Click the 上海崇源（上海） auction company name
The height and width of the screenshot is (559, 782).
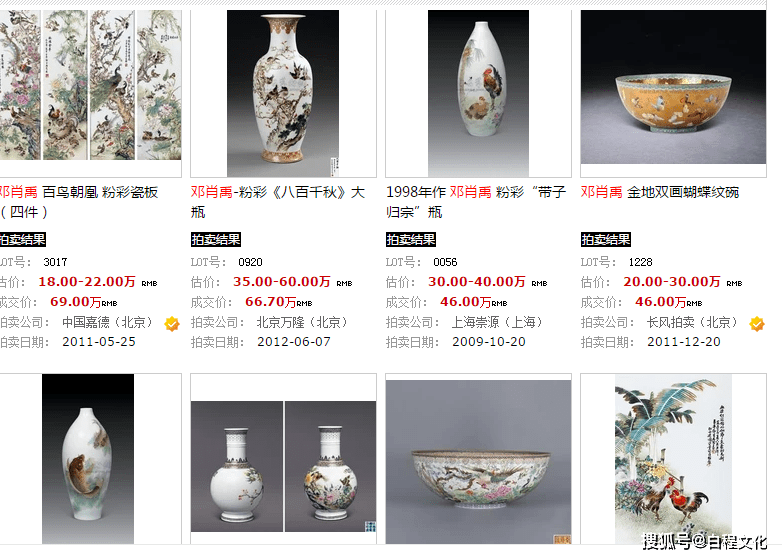point(498,322)
